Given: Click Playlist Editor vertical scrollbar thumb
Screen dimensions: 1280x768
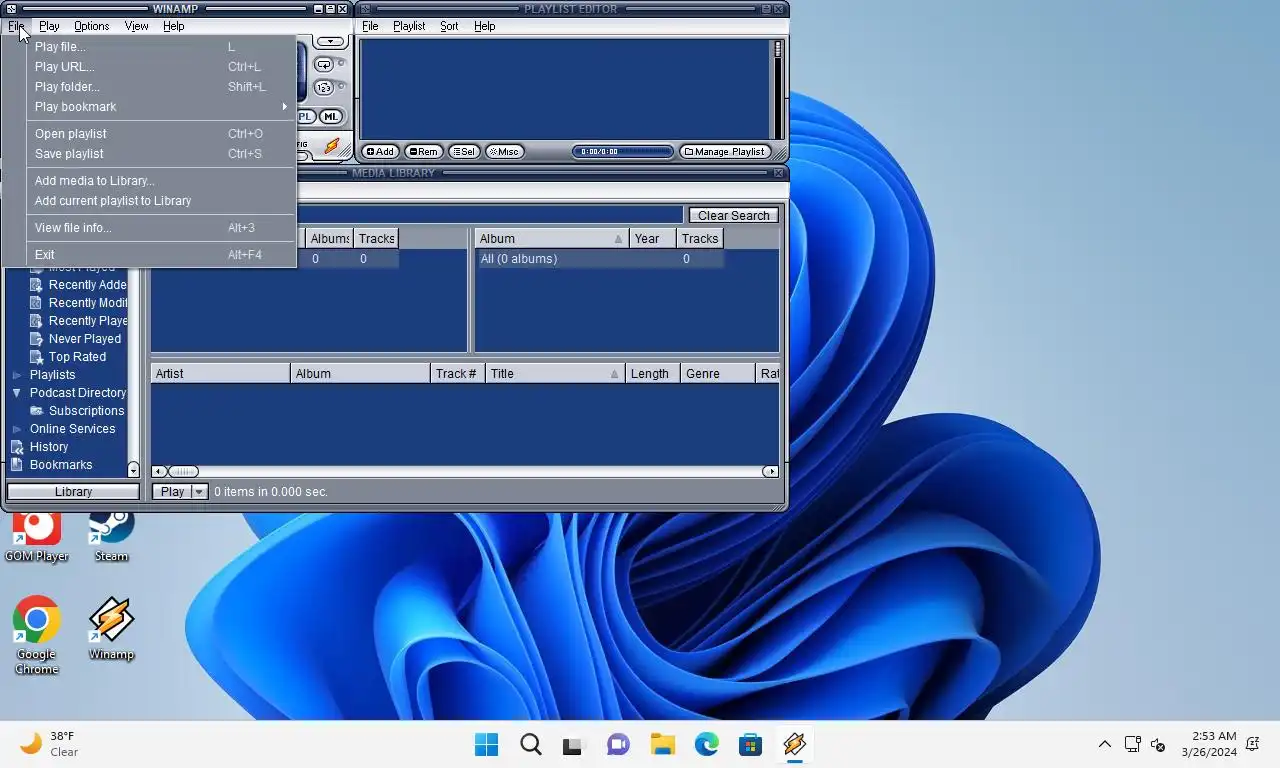Looking at the screenshot, I should [777, 48].
